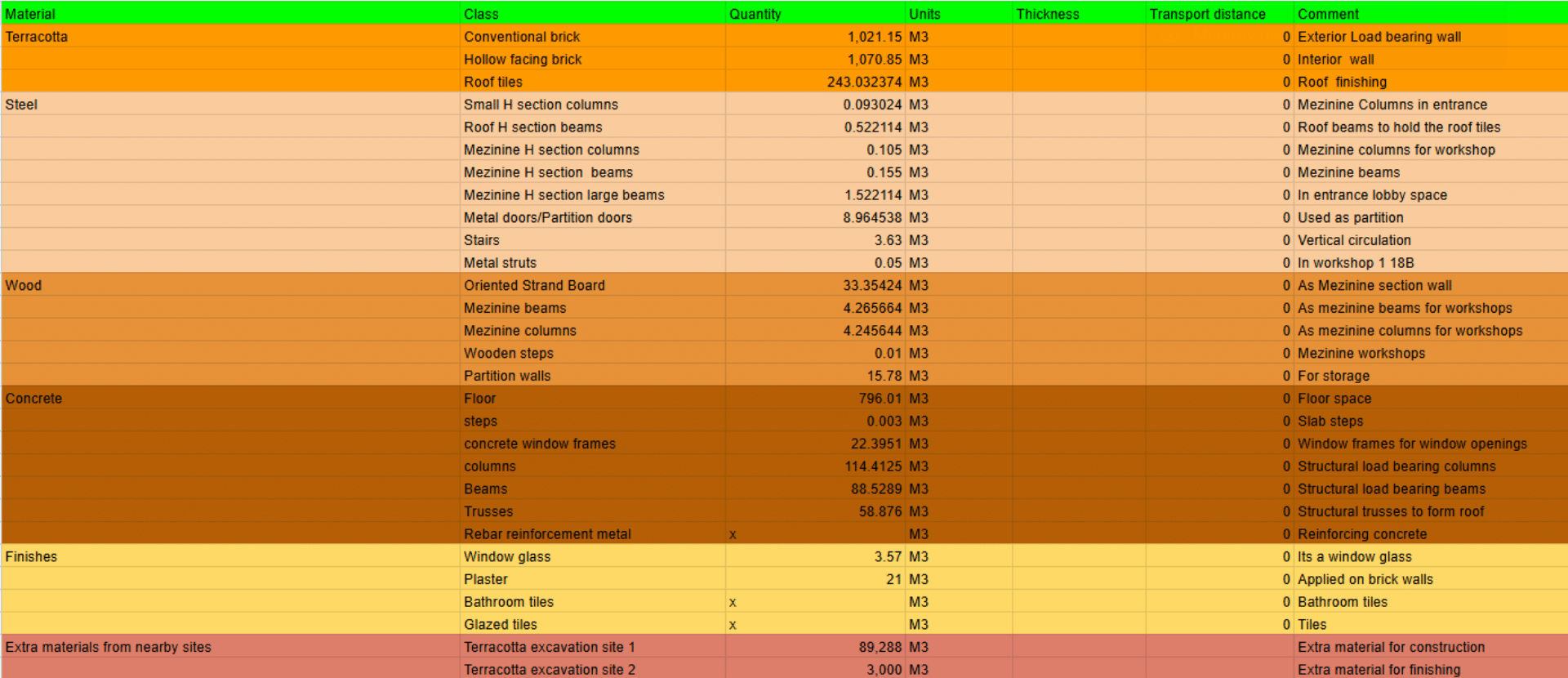Click the Metal struts cell

(x=593, y=263)
